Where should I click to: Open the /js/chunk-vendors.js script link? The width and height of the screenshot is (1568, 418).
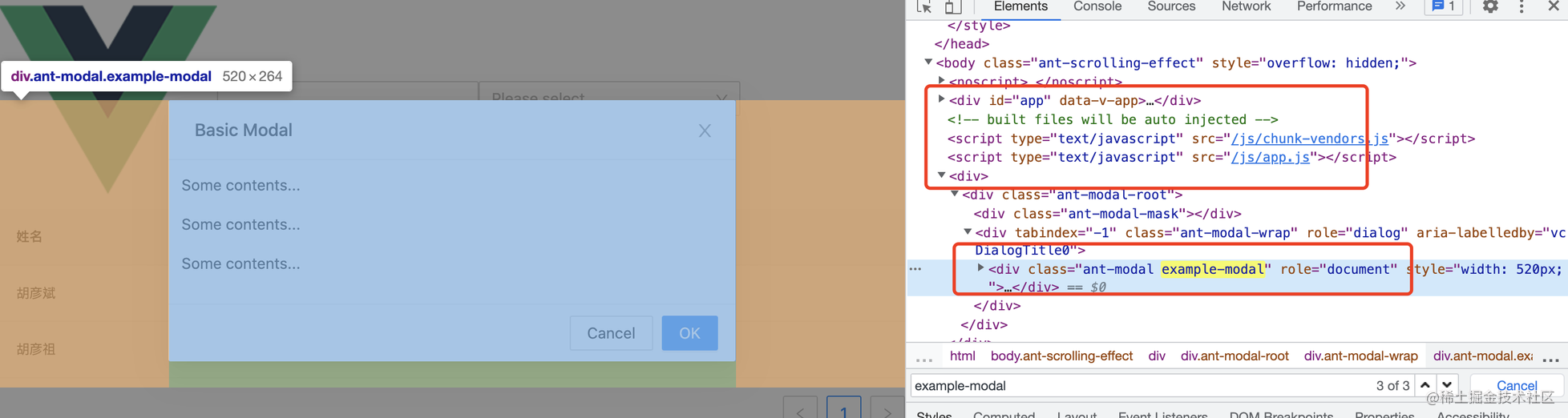[x=1310, y=139]
